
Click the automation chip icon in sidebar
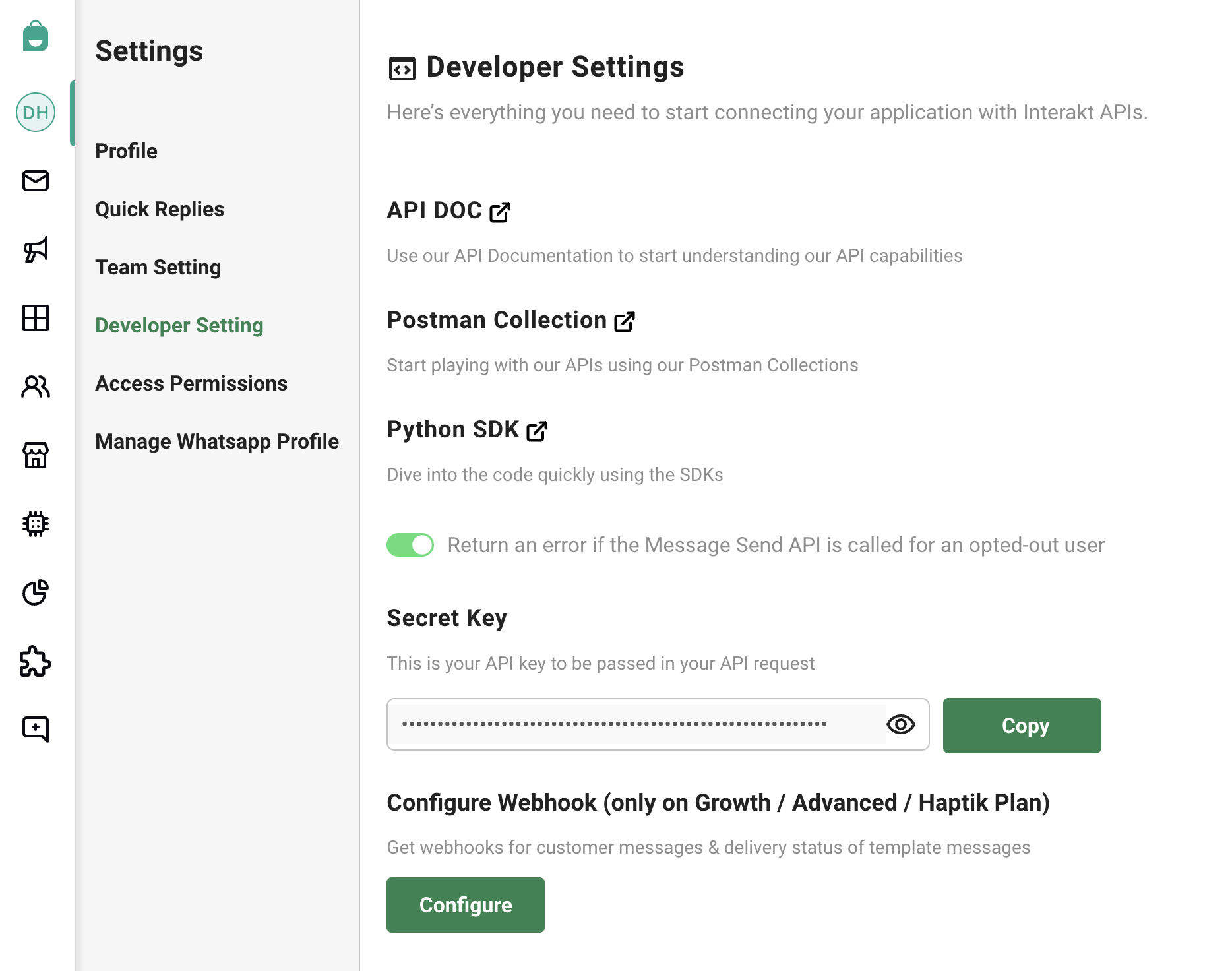[x=36, y=524]
